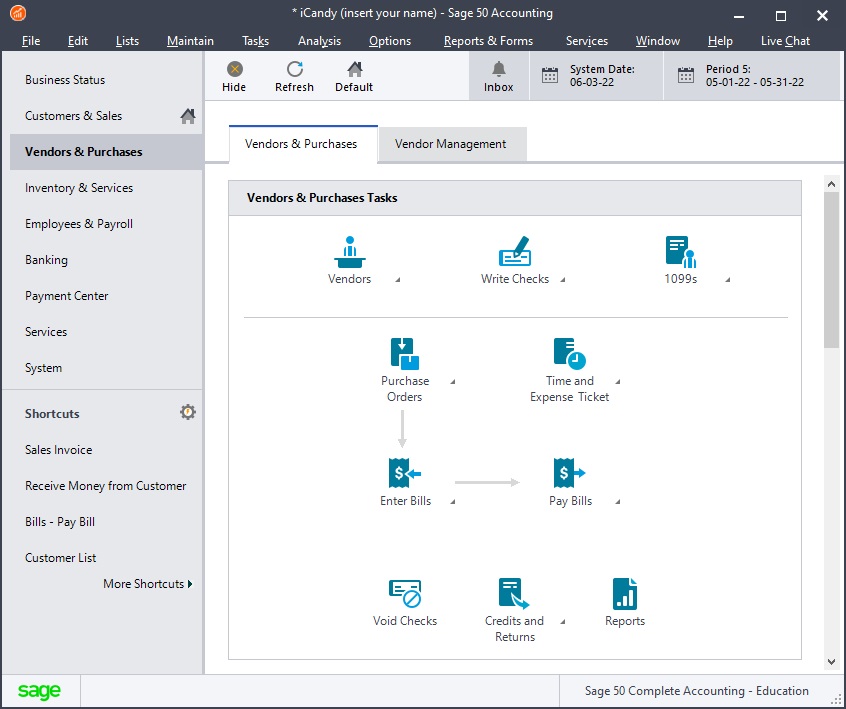Expand the Enter Bills dropdown arrow
846x709 pixels.
(x=453, y=501)
